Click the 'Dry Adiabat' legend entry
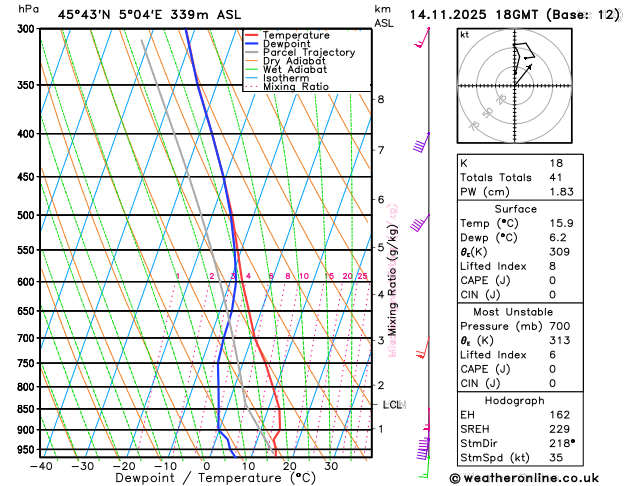629x486 pixels. click(285, 61)
